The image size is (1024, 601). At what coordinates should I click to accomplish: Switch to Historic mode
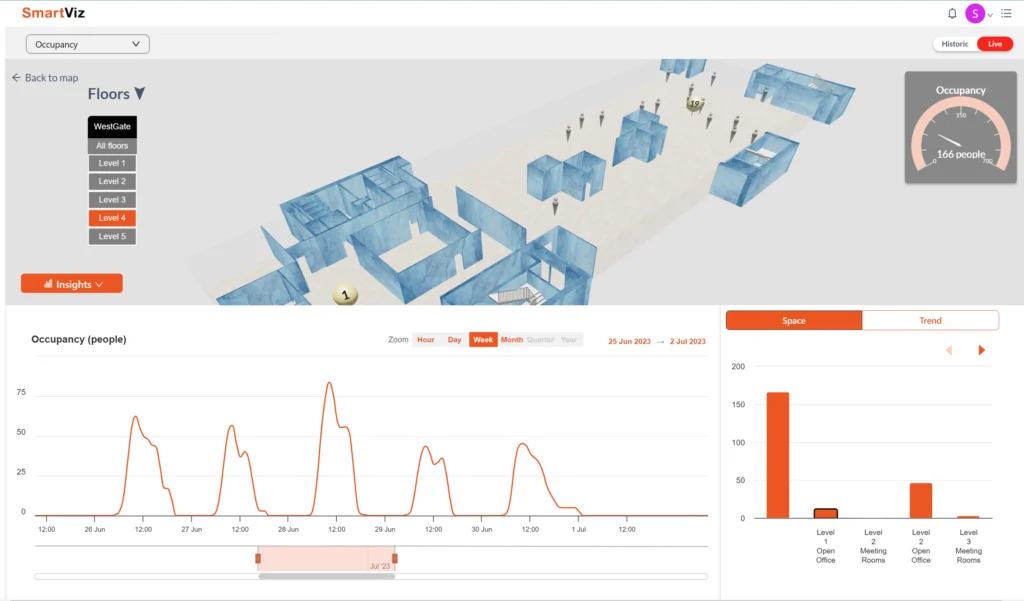point(954,44)
